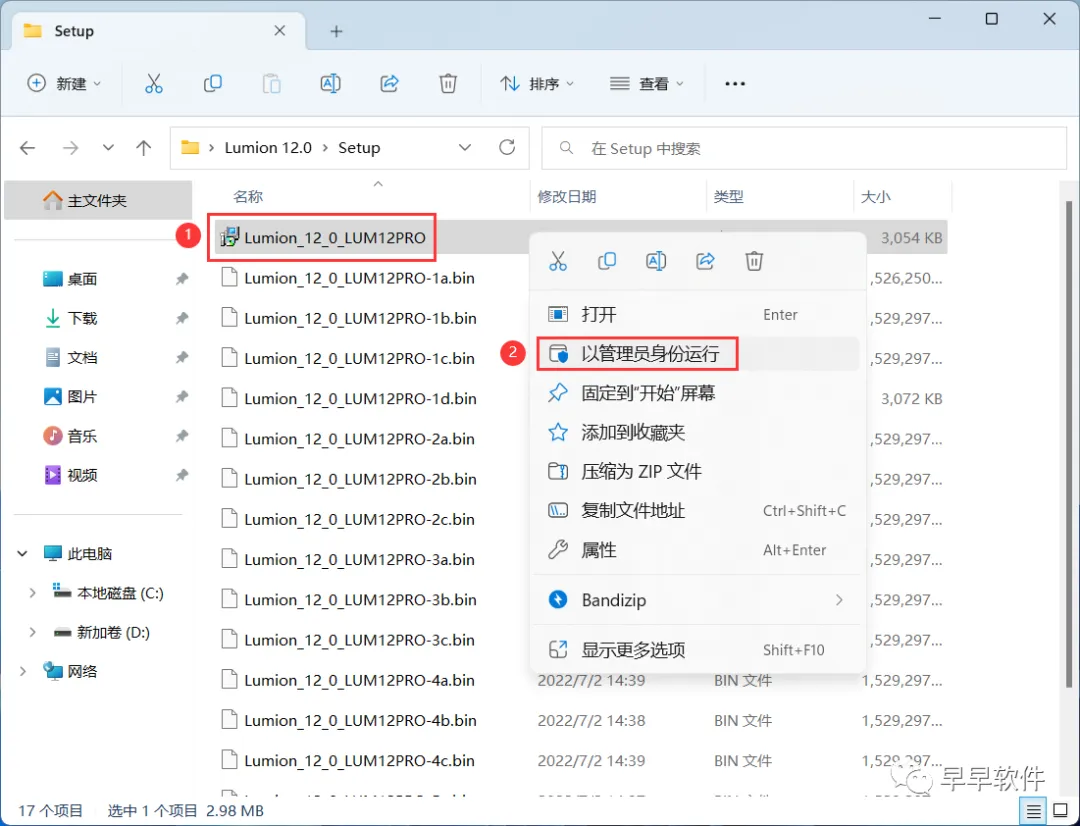Choose 显示更多选项 in context menu
Screen dimensions: 1080x826
(697, 650)
